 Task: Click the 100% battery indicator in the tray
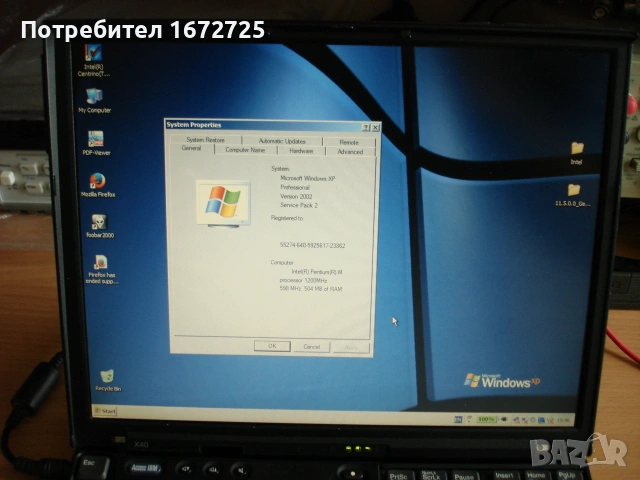tap(487, 419)
